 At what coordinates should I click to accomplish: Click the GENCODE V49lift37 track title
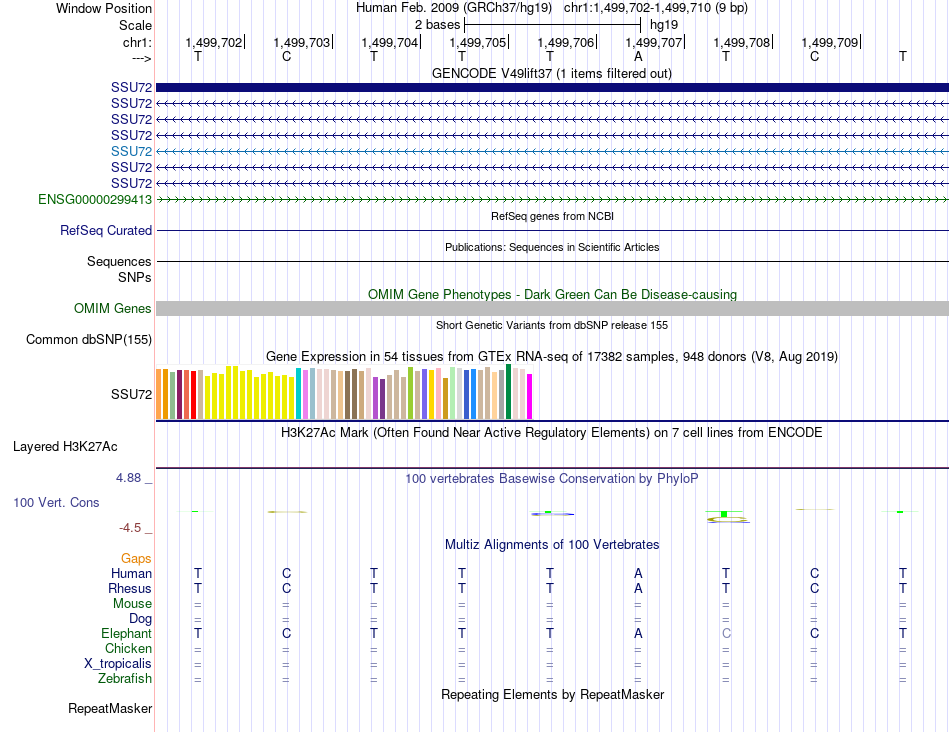pos(551,73)
